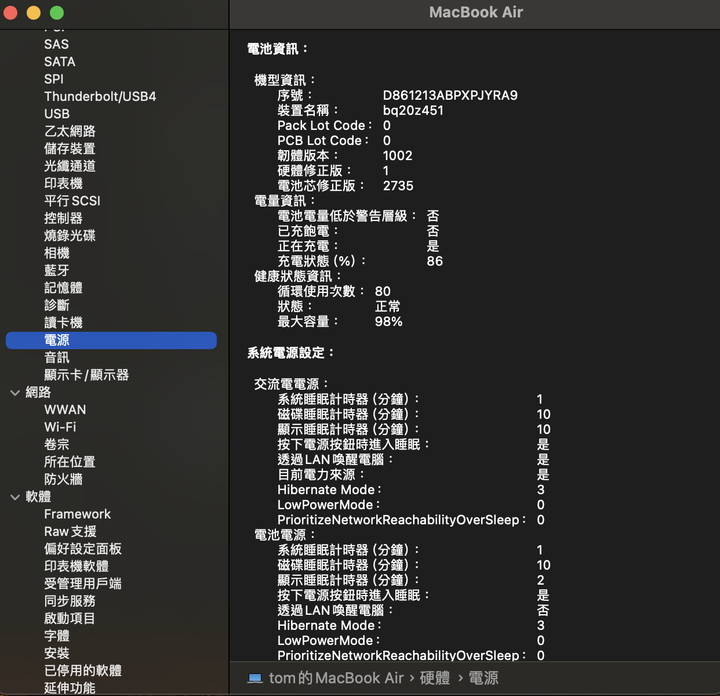Screen dimensions: 720x696
Task: Select 藍牙 in the sidebar
Action: (57, 271)
